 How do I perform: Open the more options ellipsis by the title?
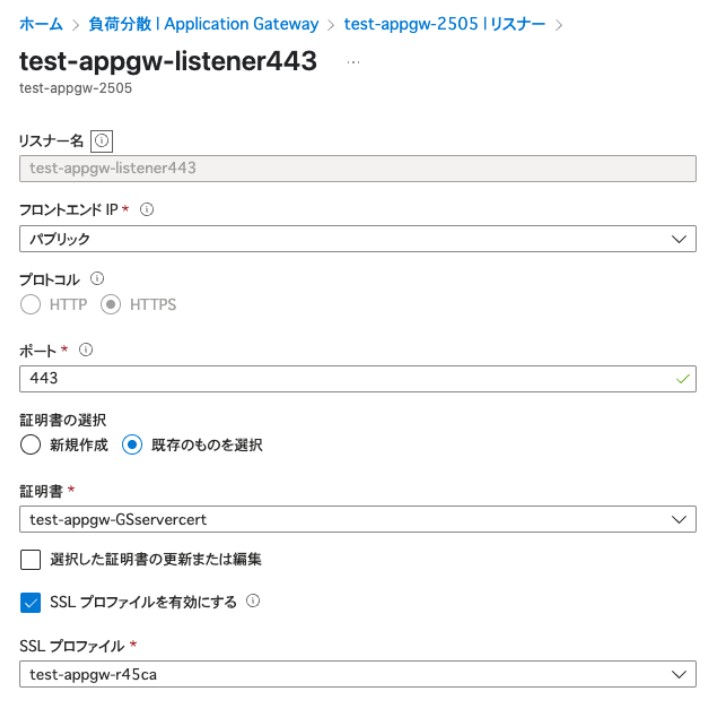coord(351,62)
